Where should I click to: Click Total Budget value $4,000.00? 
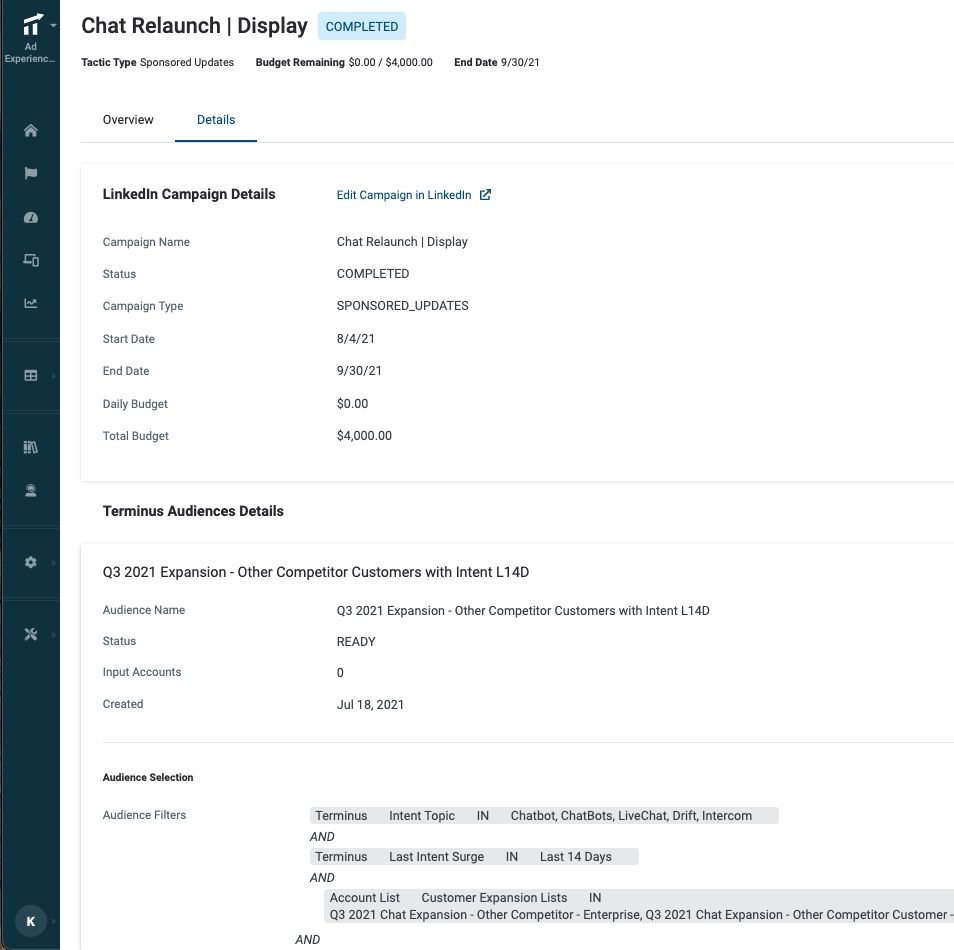click(364, 436)
